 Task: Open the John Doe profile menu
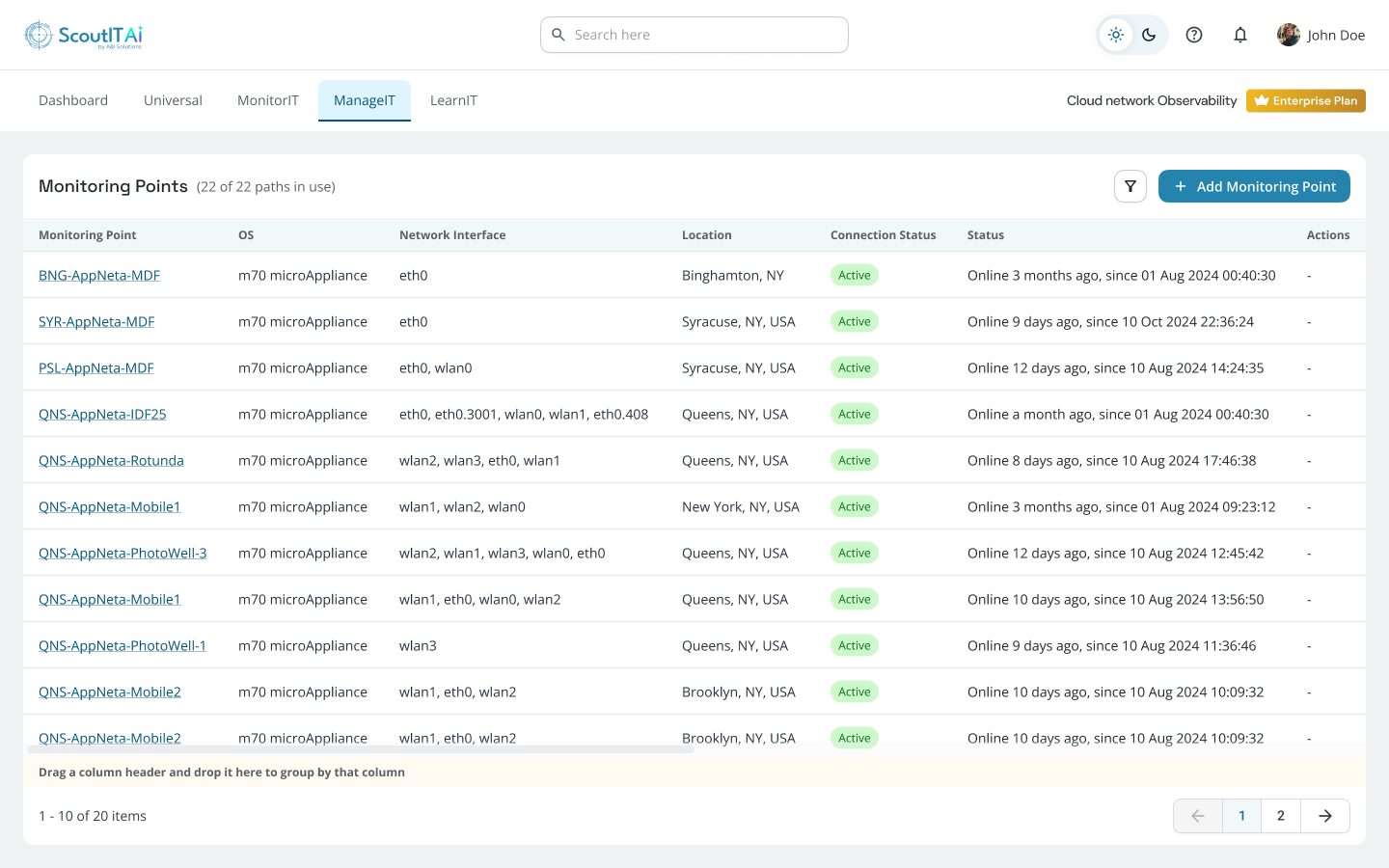click(1321, 34)
